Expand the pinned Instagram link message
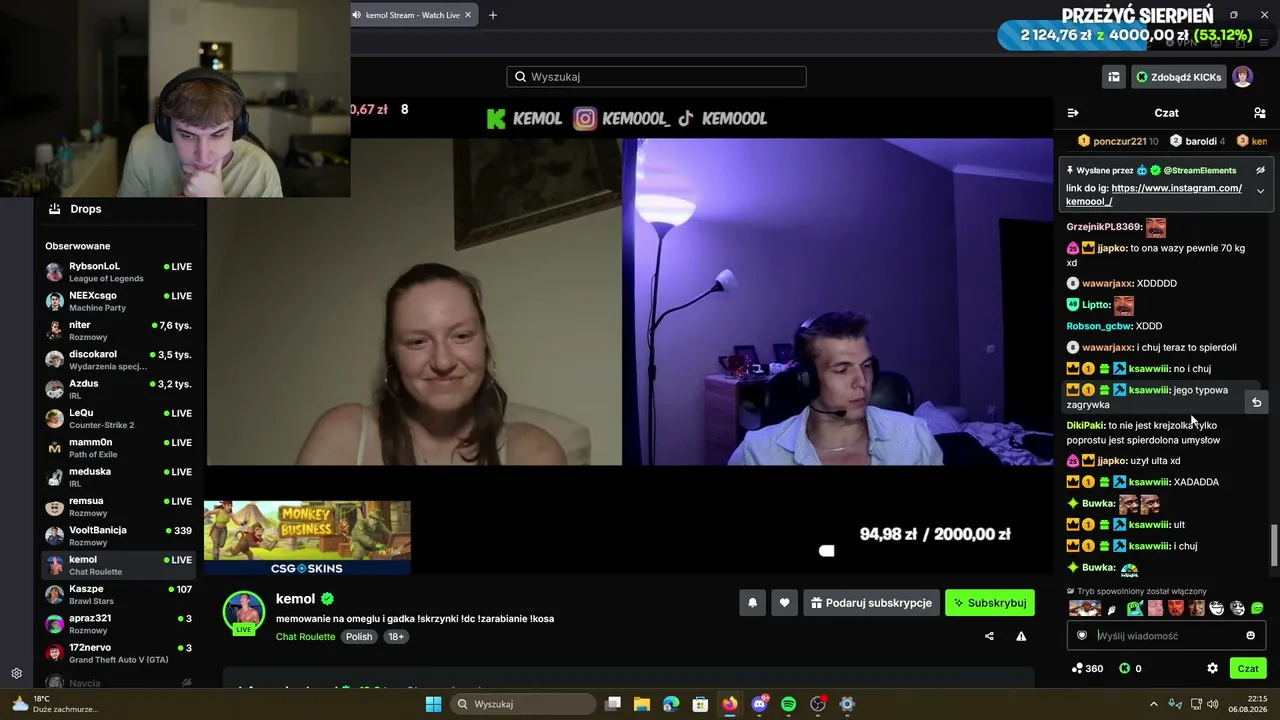Screen dimensions: 1280x720 [1260, 191]
